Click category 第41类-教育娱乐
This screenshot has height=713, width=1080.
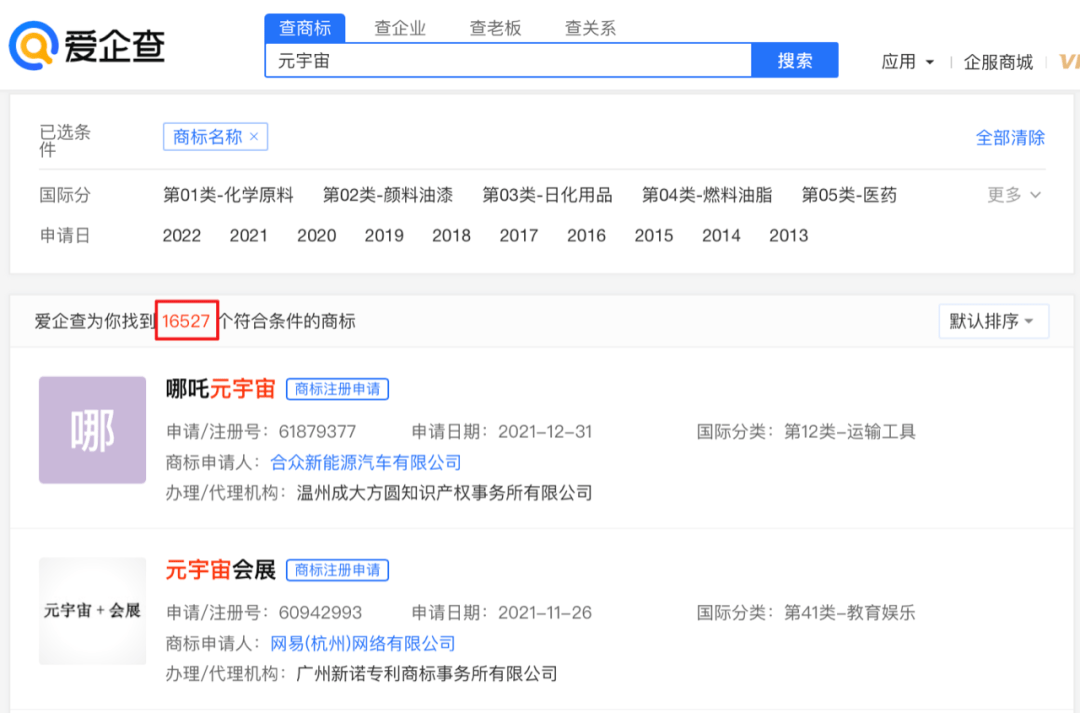click(x=850, y=613)
